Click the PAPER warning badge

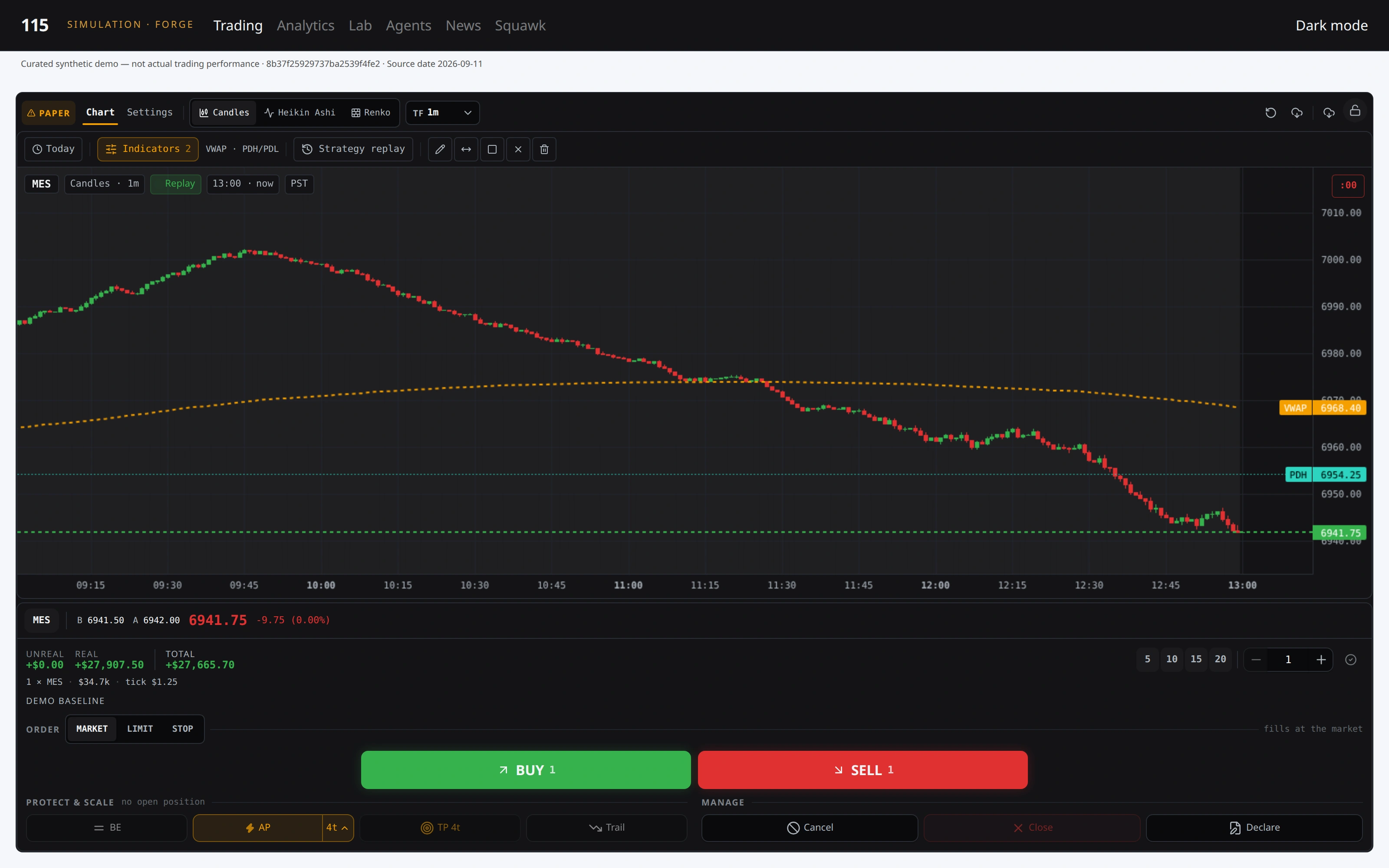point(49,113)
